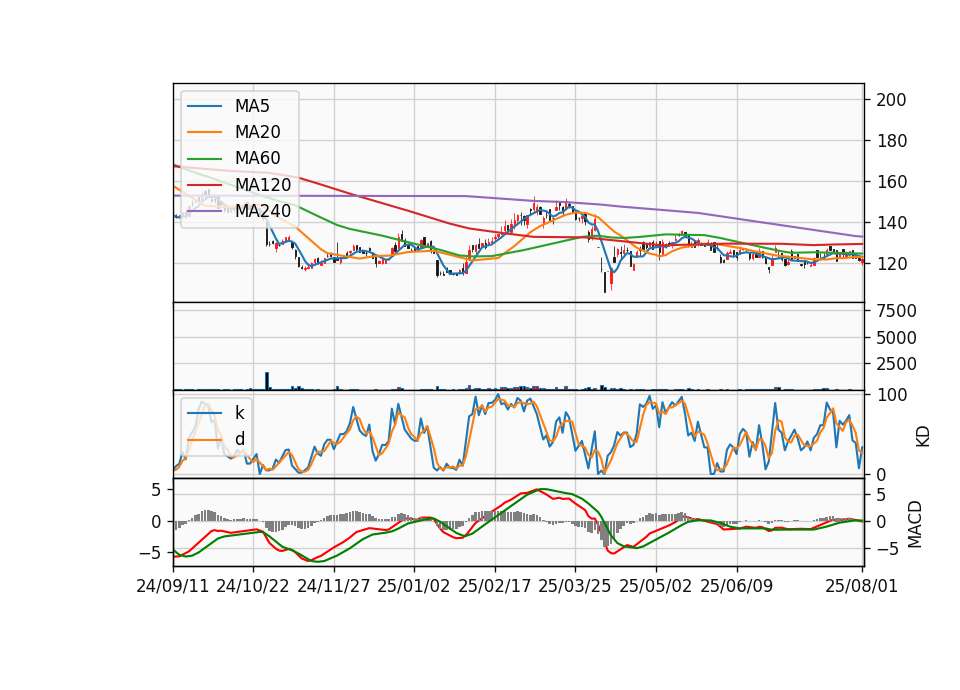
Task: Click the MA60 legend label
Action: point(257,158)
